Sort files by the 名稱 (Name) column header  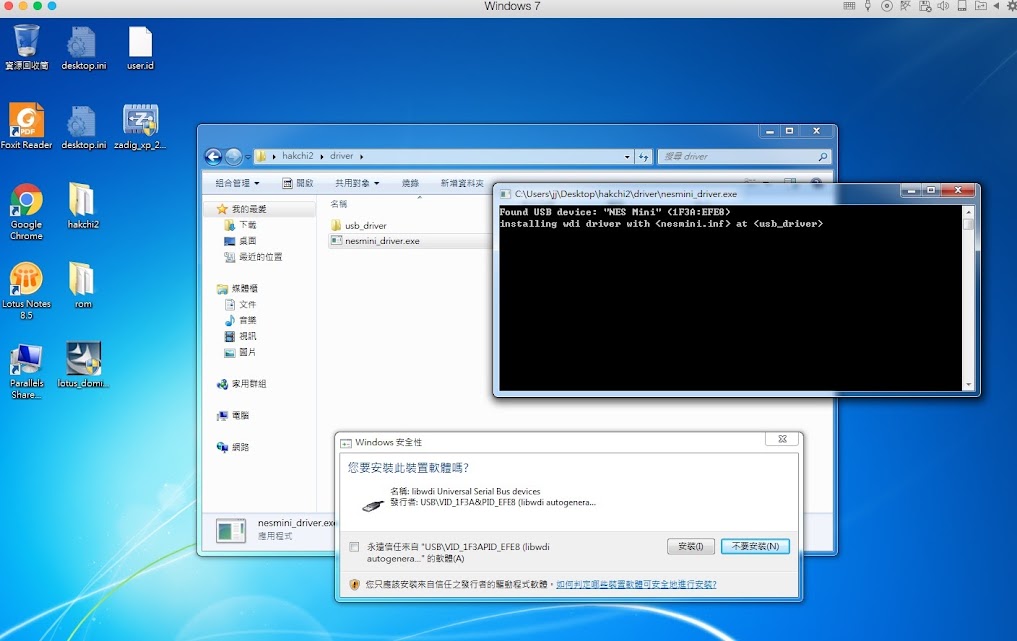pyautogui.click(x=339, y=204)
